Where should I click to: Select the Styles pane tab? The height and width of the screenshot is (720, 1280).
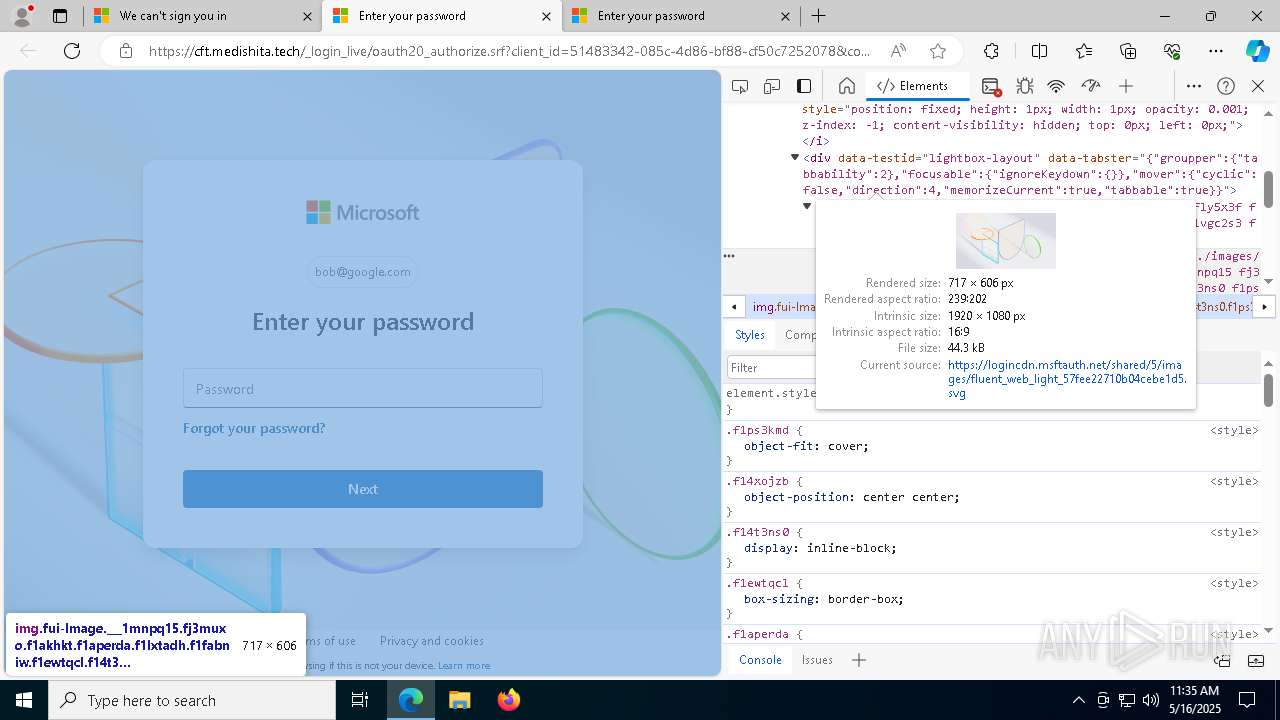click(750, 335)
